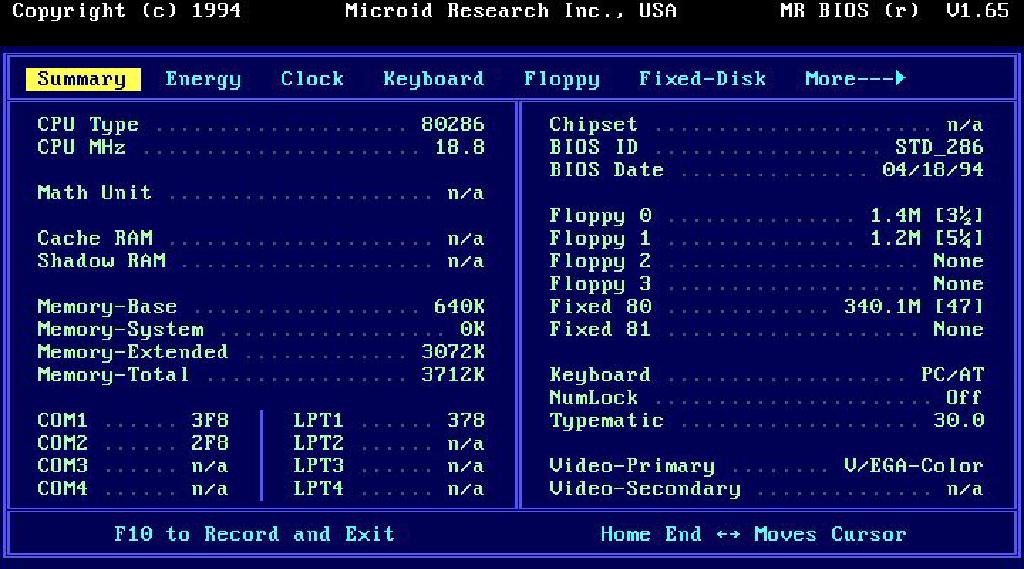Click the LPT1 address 378
The width and height of the screenshot is (1024, 569).
[466, 420]
